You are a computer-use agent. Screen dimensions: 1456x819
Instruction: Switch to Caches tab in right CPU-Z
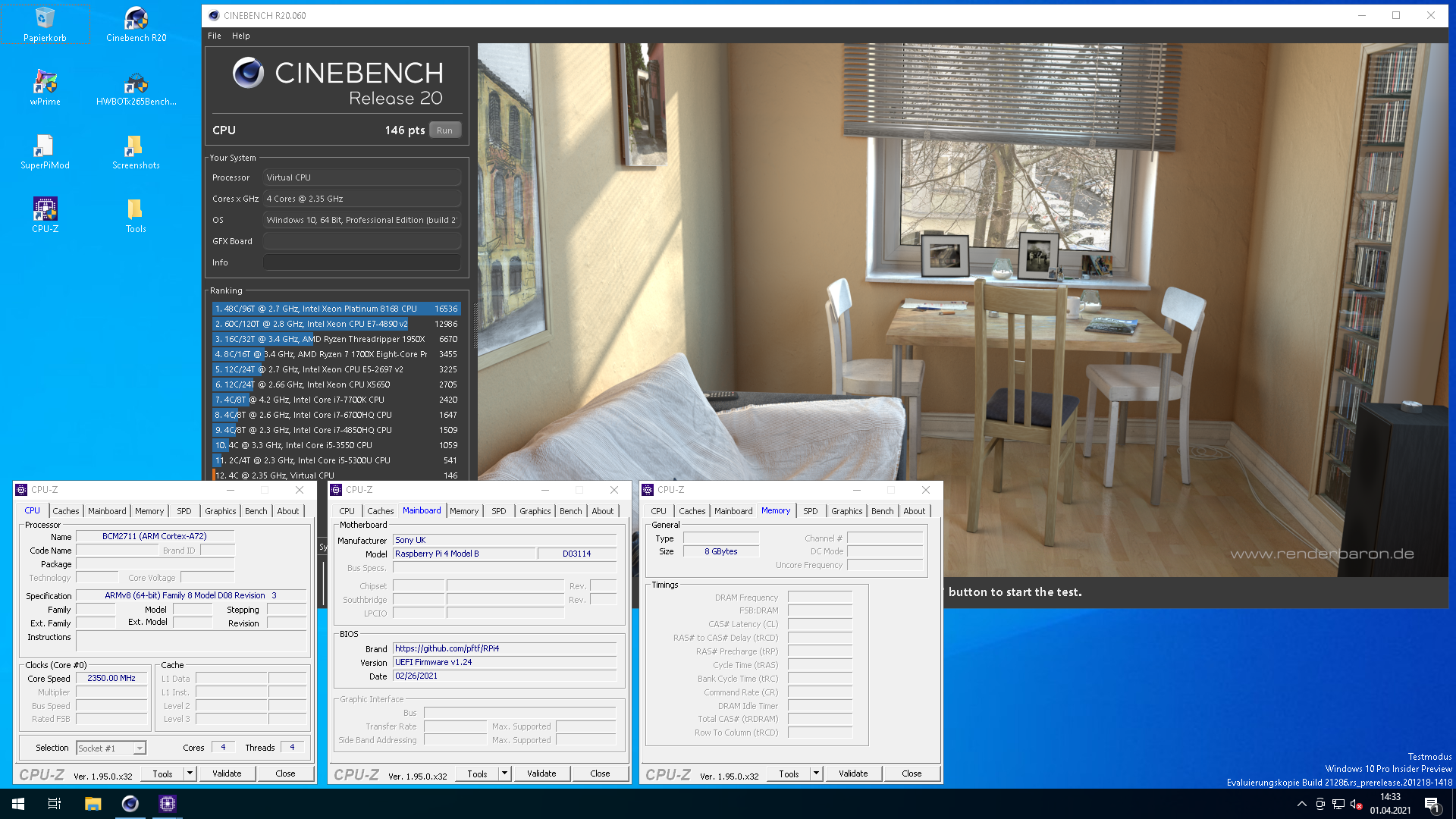pyautogui.click(x=692, y=511)
